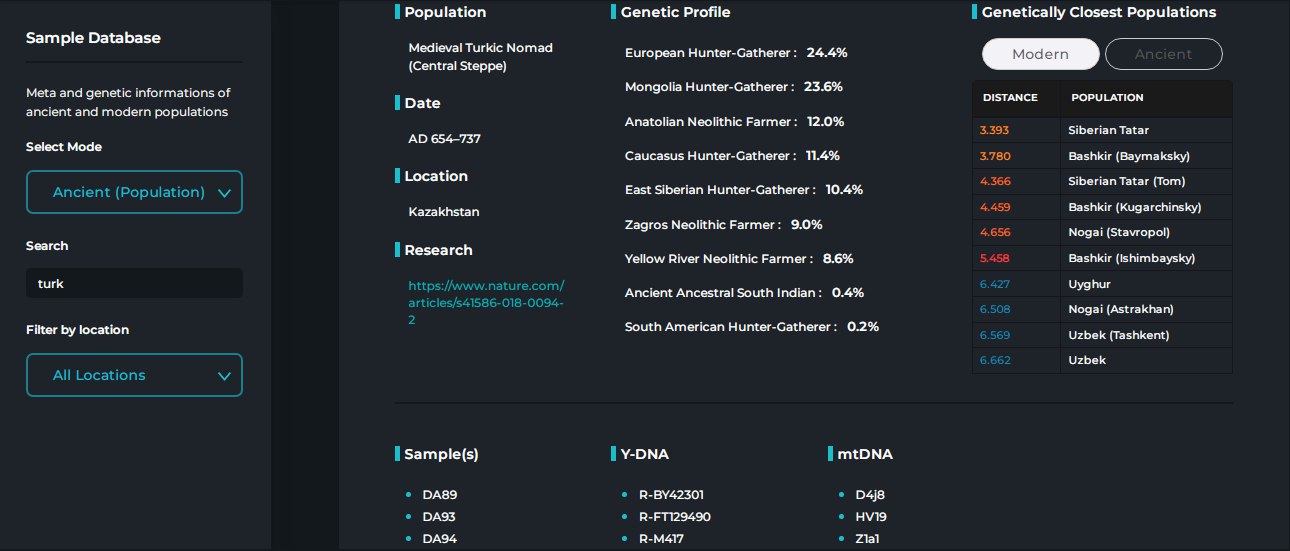Image resolution: width=1290 pixels, height=551 pixels.
Task: Click the POPULATION column header
Action: click(x=1107, y=98)
